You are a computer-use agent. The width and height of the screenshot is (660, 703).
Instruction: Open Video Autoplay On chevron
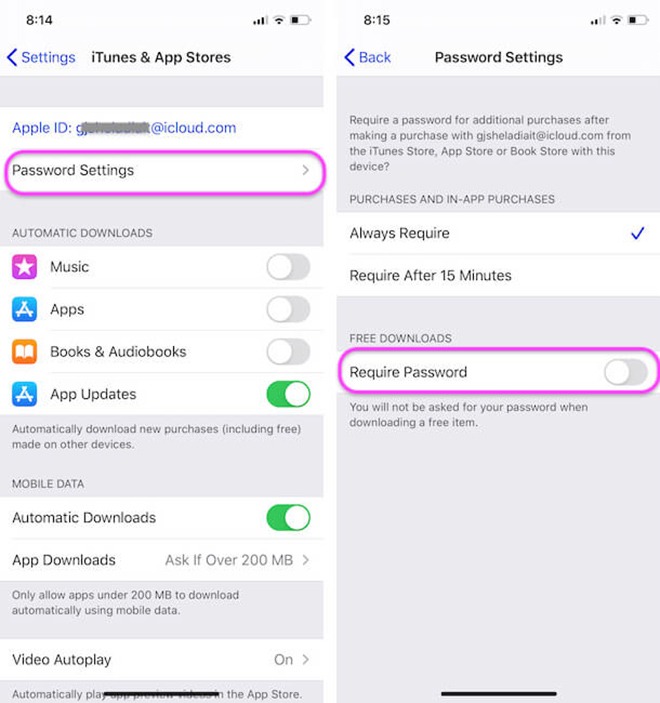click(x=305, y=660)
